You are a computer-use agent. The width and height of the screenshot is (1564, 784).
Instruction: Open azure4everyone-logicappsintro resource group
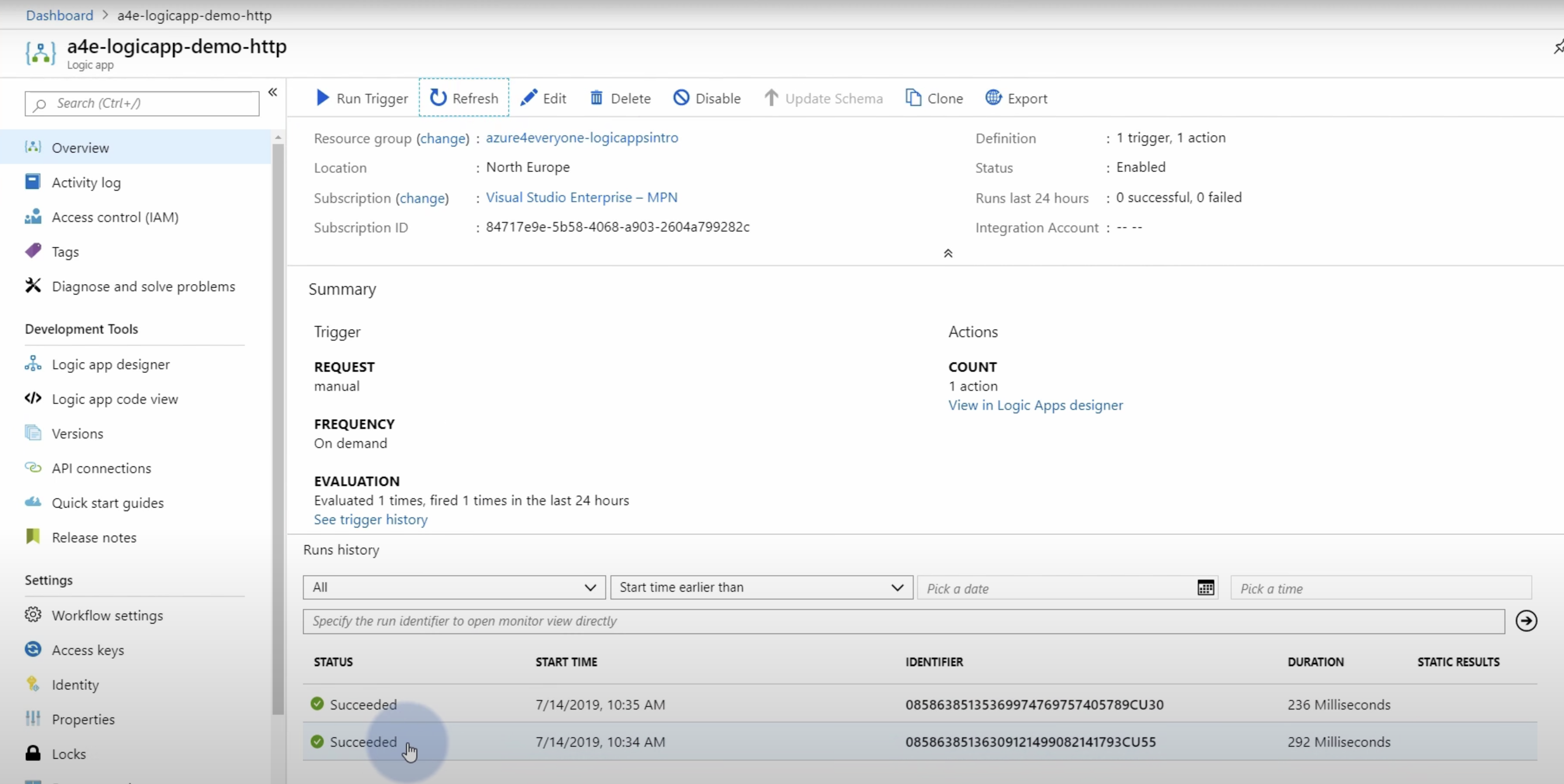[x=582, y=138]
